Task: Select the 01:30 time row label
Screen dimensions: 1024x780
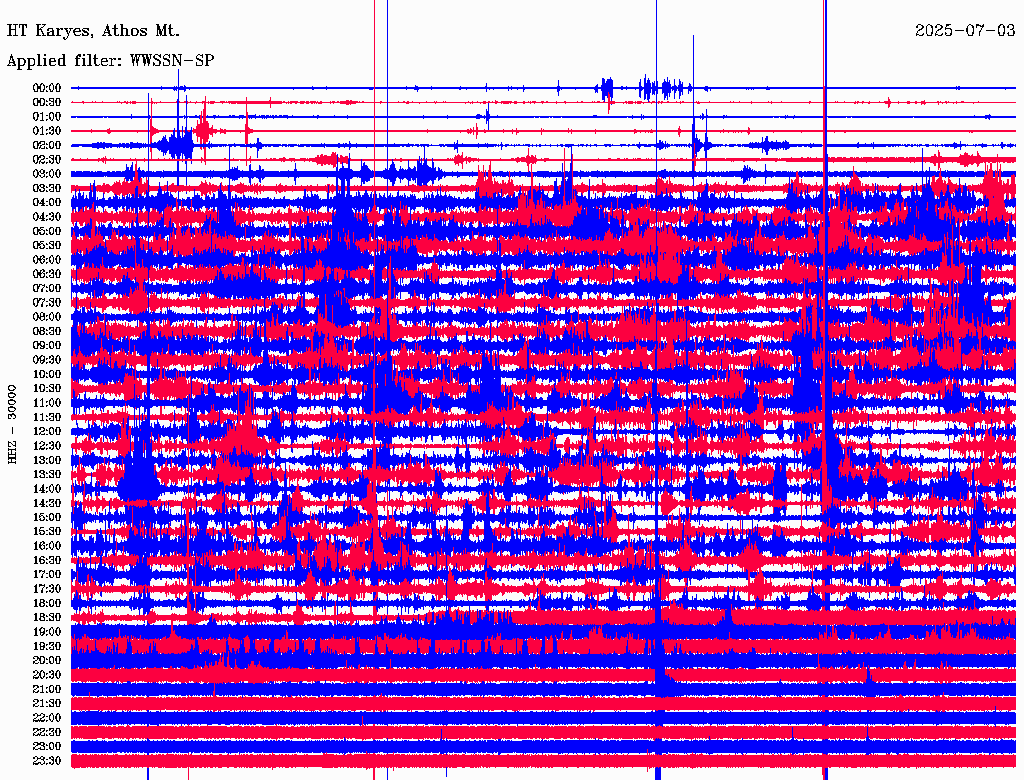Action: tap(47, 131)
